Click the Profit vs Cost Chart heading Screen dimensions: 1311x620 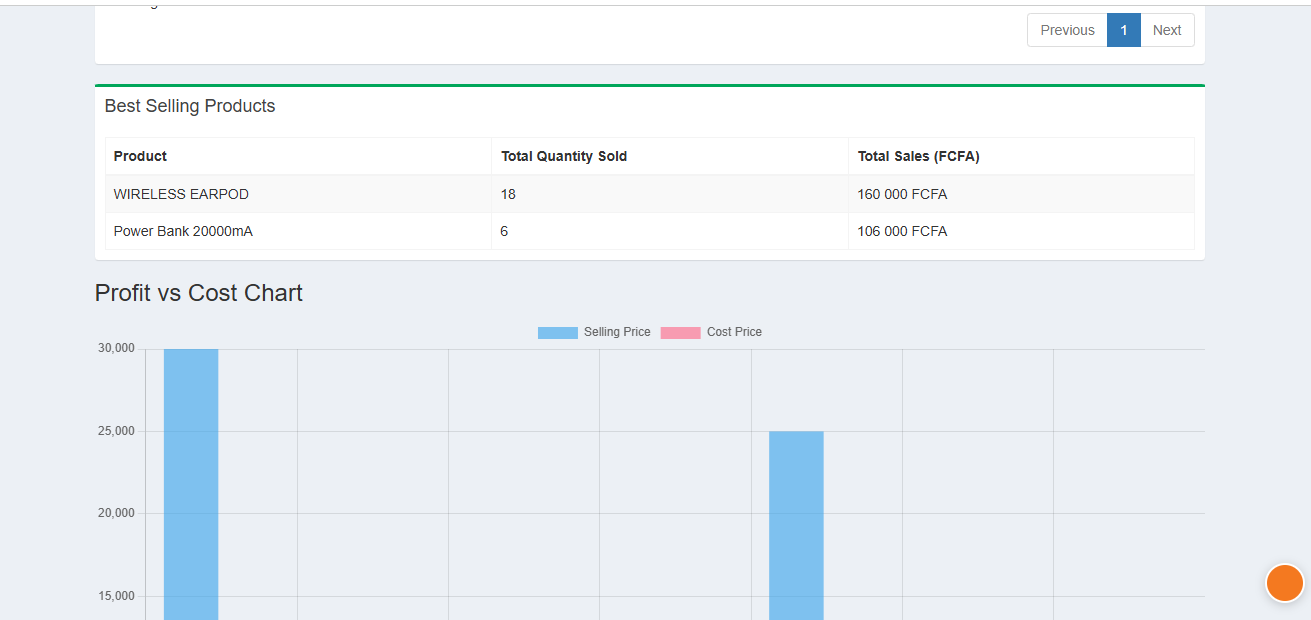tap(198, 293)
